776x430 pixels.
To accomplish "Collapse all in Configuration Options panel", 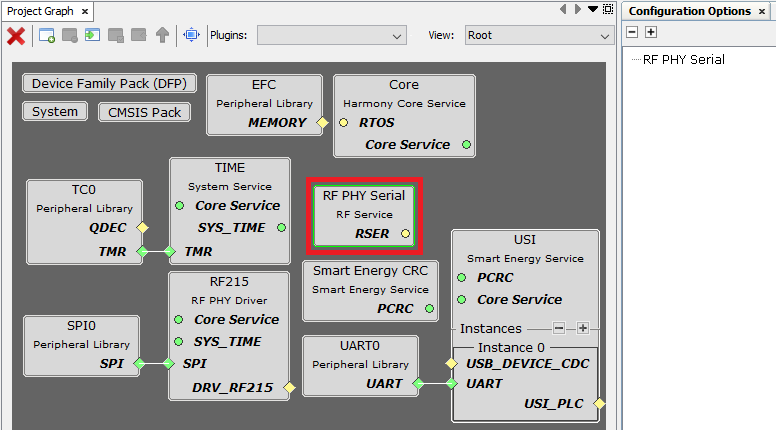I will [633, 32].
